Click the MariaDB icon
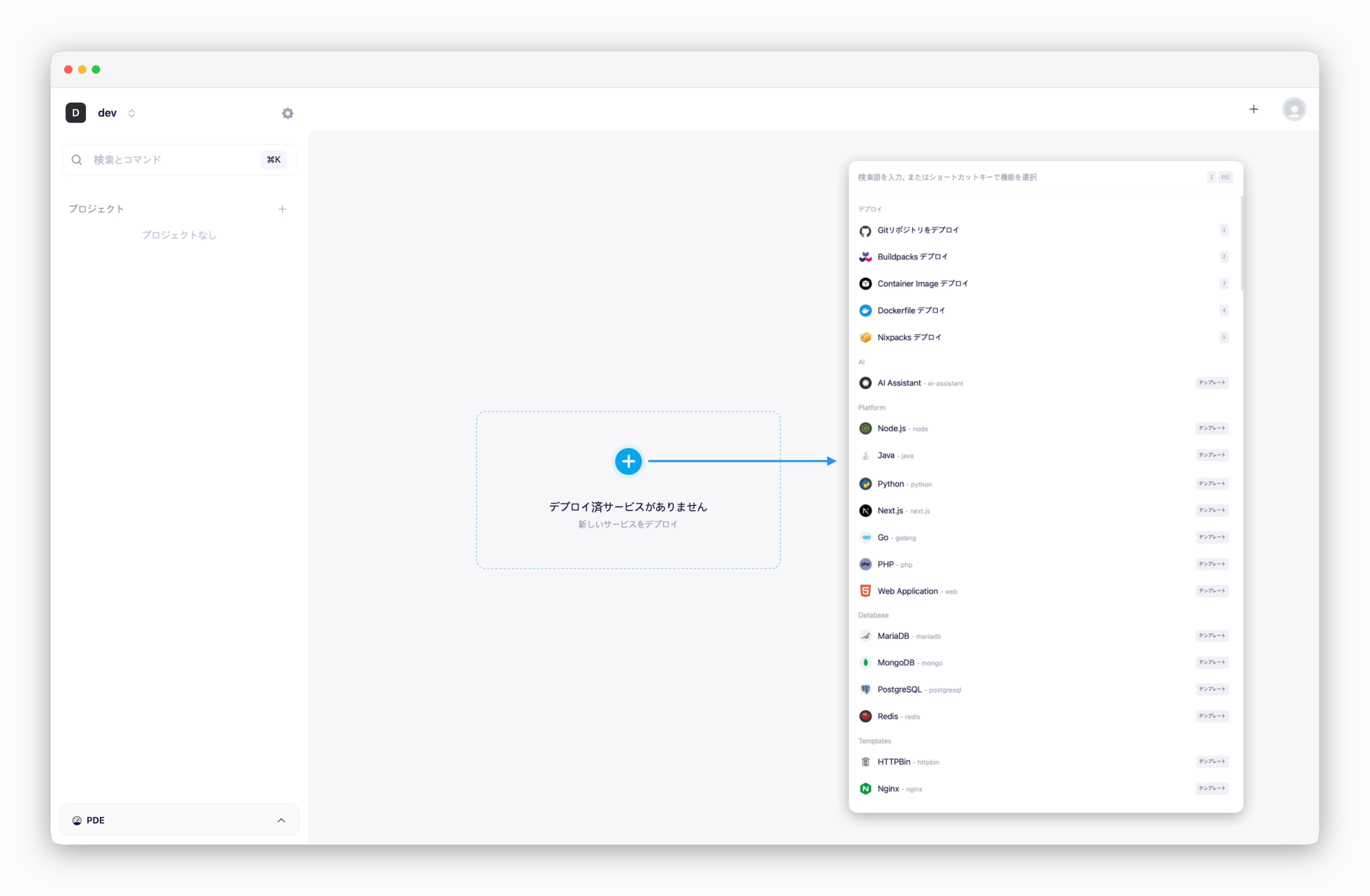 tap(865, 636)
